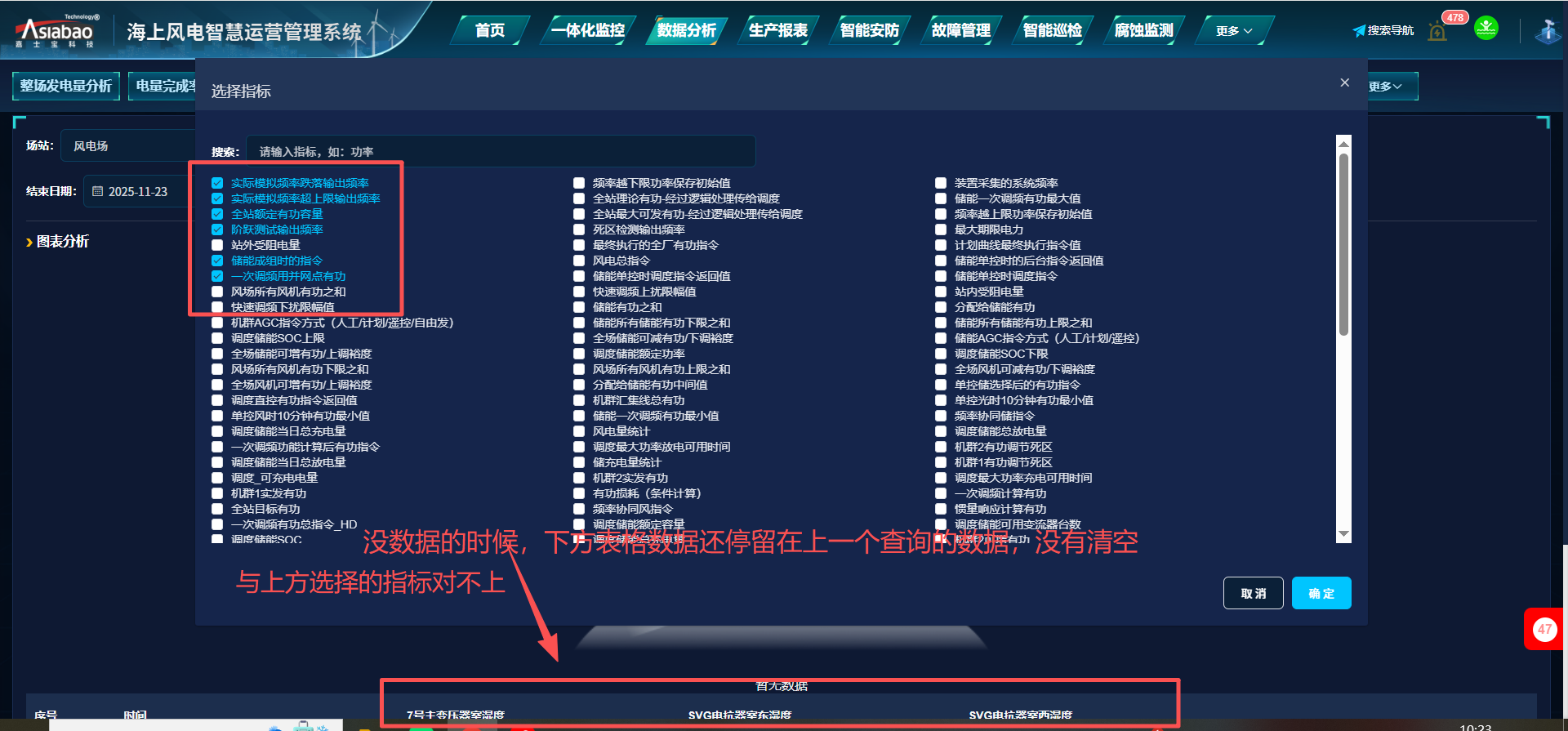This screenshot has width=1568, height=731.
Task: Click the indicator list vertical scrollbar thumb
Action: coord(1343,245)
